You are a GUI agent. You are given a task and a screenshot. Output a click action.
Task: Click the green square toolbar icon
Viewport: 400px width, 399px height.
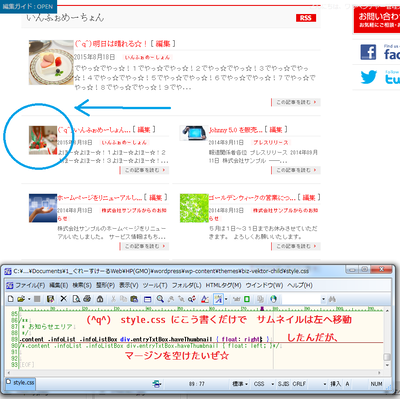coord(247,299)
